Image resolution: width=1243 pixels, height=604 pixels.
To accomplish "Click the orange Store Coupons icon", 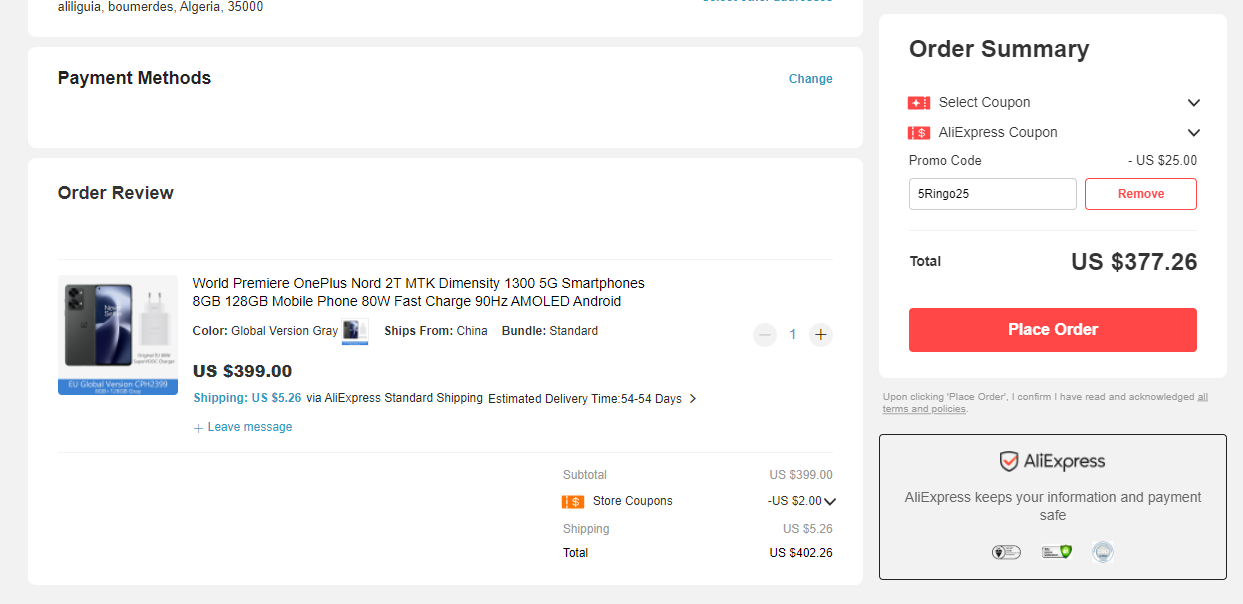I will coord(573,502).
